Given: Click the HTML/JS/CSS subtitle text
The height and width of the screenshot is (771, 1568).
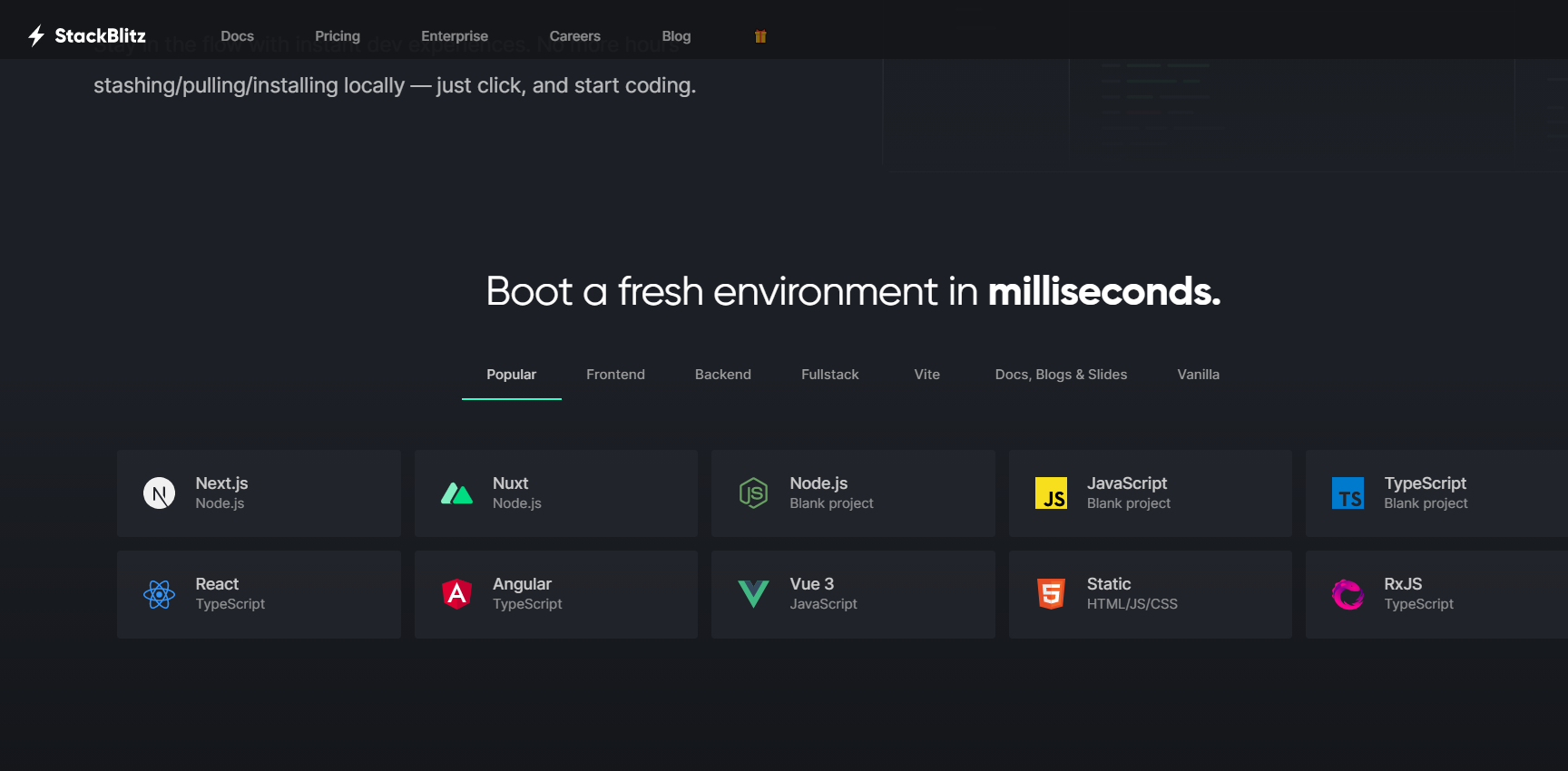Looking at the screenshot, I should pyautogui.click(x=1132, y=604).
